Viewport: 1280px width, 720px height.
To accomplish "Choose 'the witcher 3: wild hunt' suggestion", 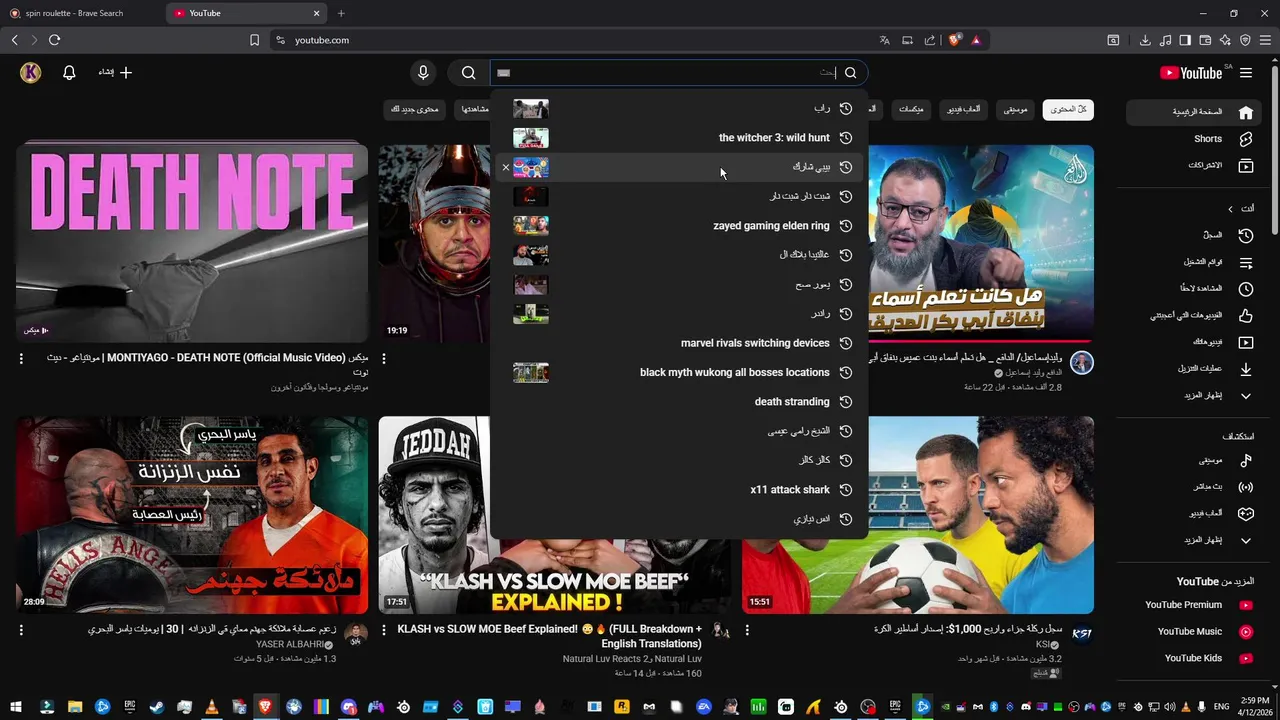I will coord(679,138).
